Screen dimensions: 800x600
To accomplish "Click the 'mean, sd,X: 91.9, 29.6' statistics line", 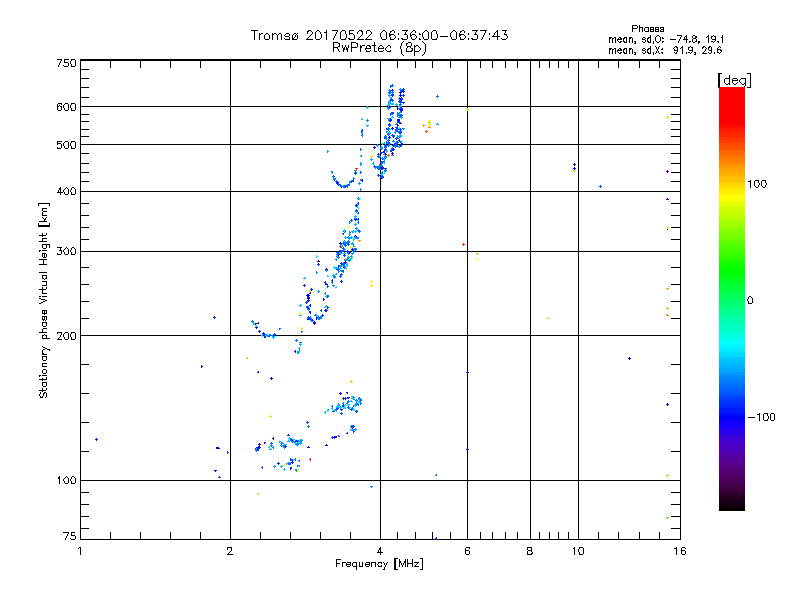I will (665, 50).
